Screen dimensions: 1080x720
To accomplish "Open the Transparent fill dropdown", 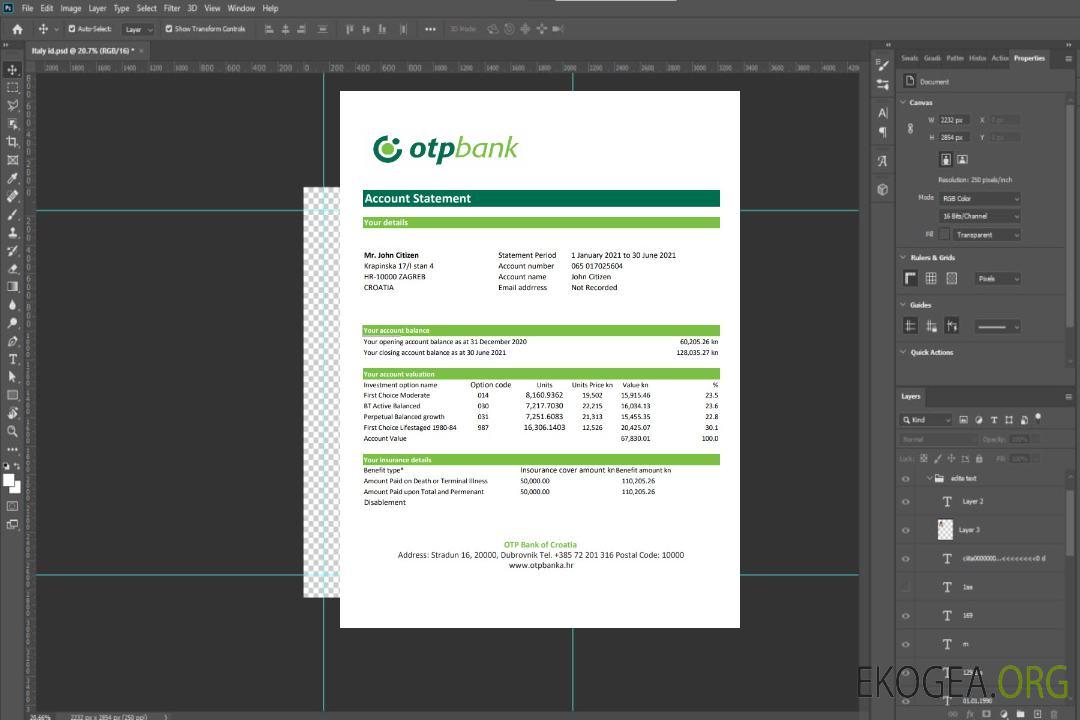I will click(x=986, y=235).
